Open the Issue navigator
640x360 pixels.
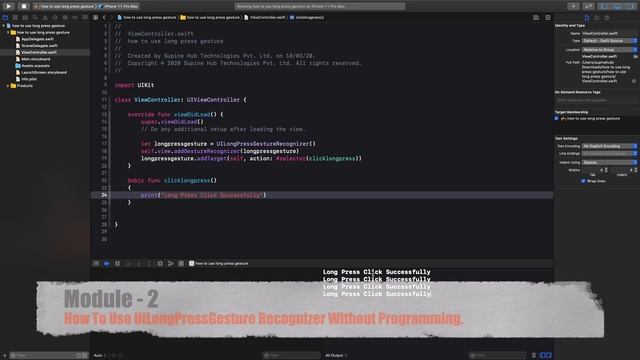click(x=45, y=18)
